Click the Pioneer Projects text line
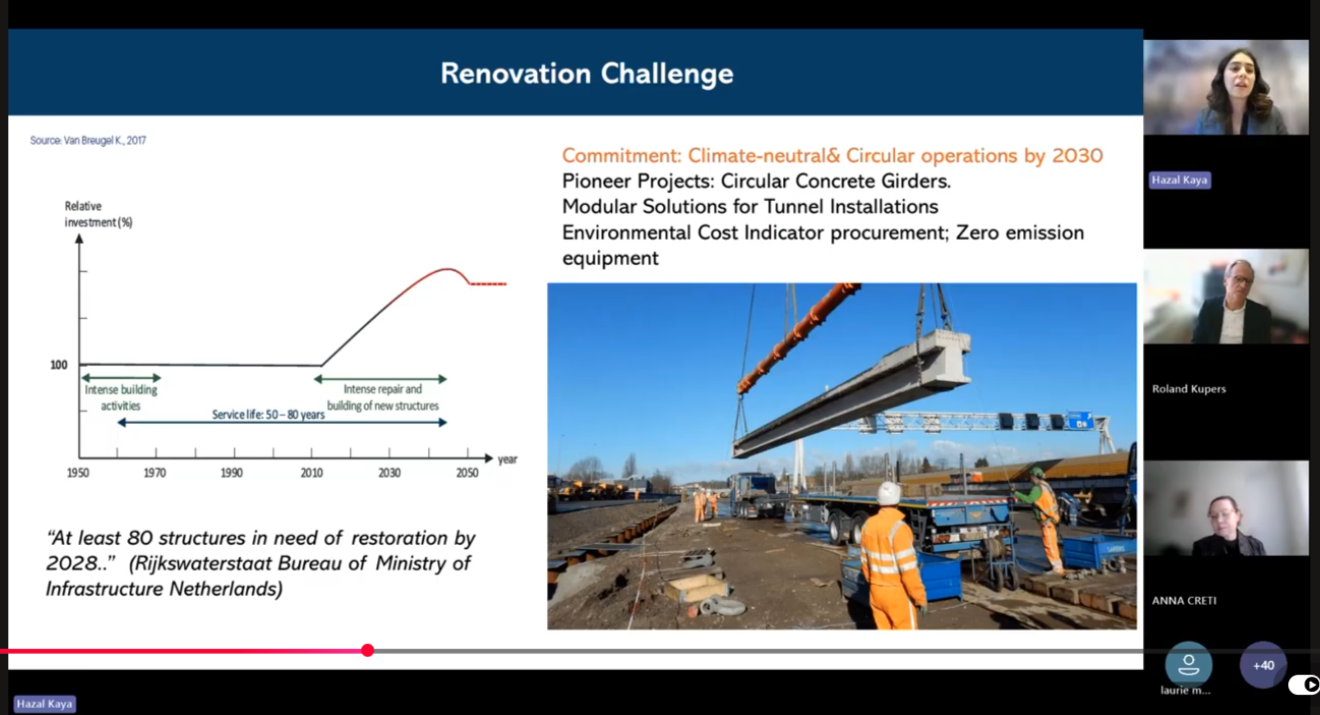 tap(756, 181)
